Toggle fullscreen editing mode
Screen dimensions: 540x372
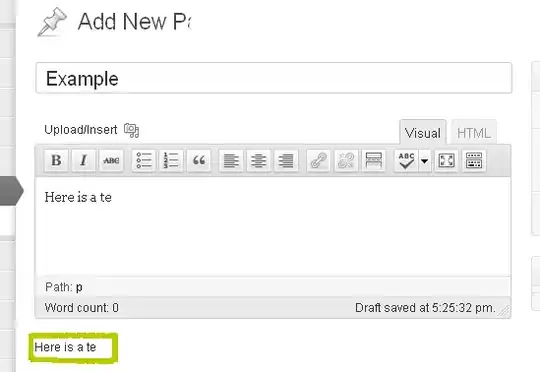tap(446, 160)
